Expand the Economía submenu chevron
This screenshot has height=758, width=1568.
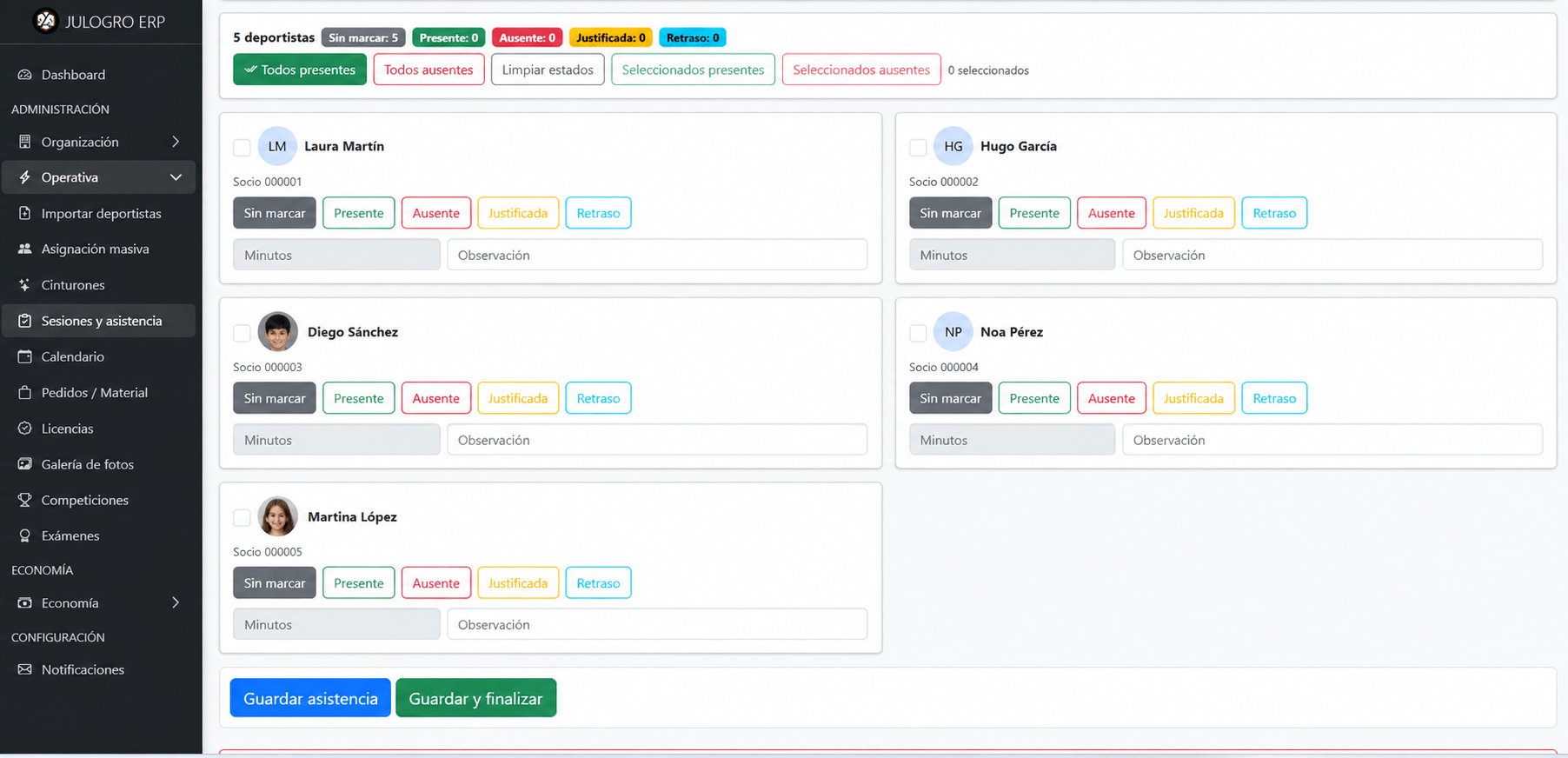click(176, 602)
